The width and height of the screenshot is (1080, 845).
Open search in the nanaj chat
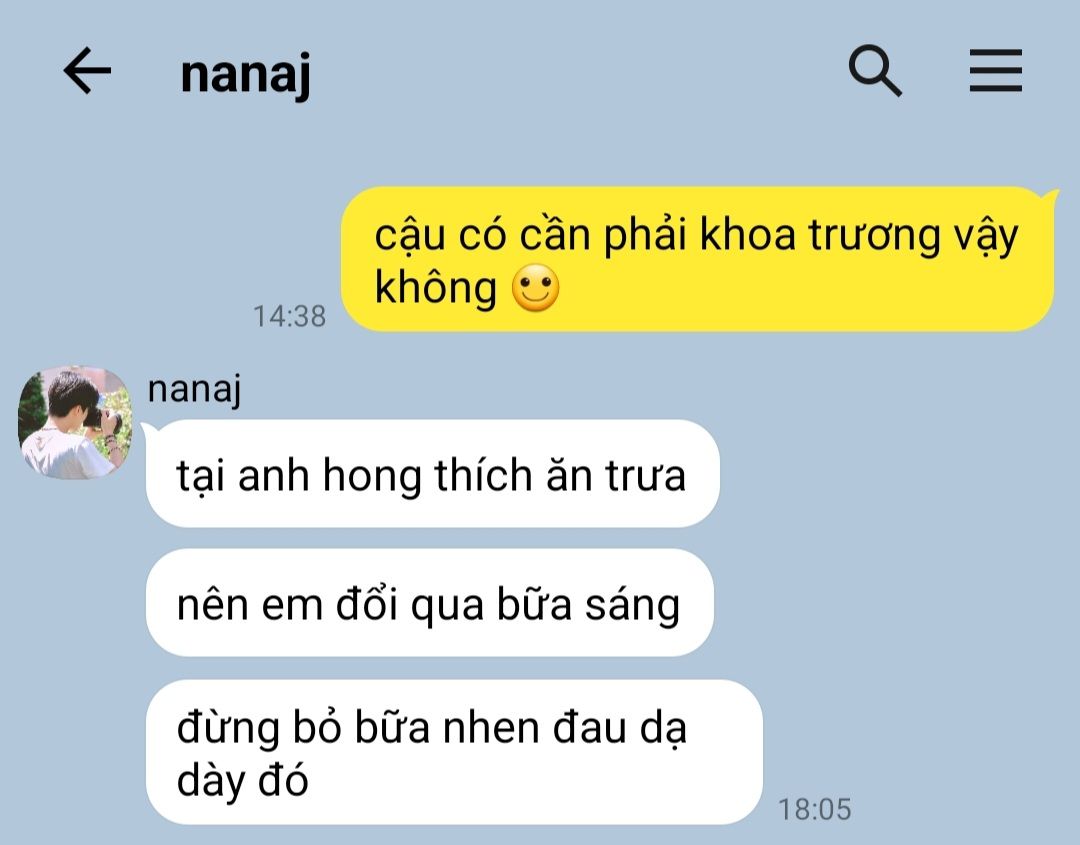point(875,70)
